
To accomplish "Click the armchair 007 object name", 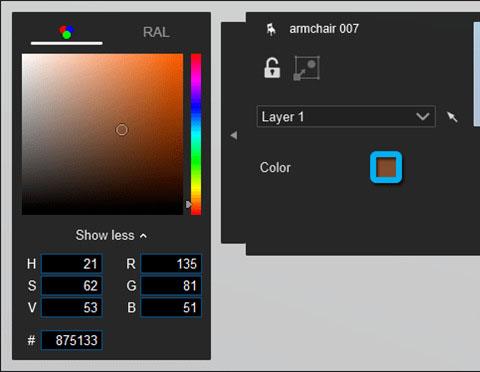I will [324, 29].
